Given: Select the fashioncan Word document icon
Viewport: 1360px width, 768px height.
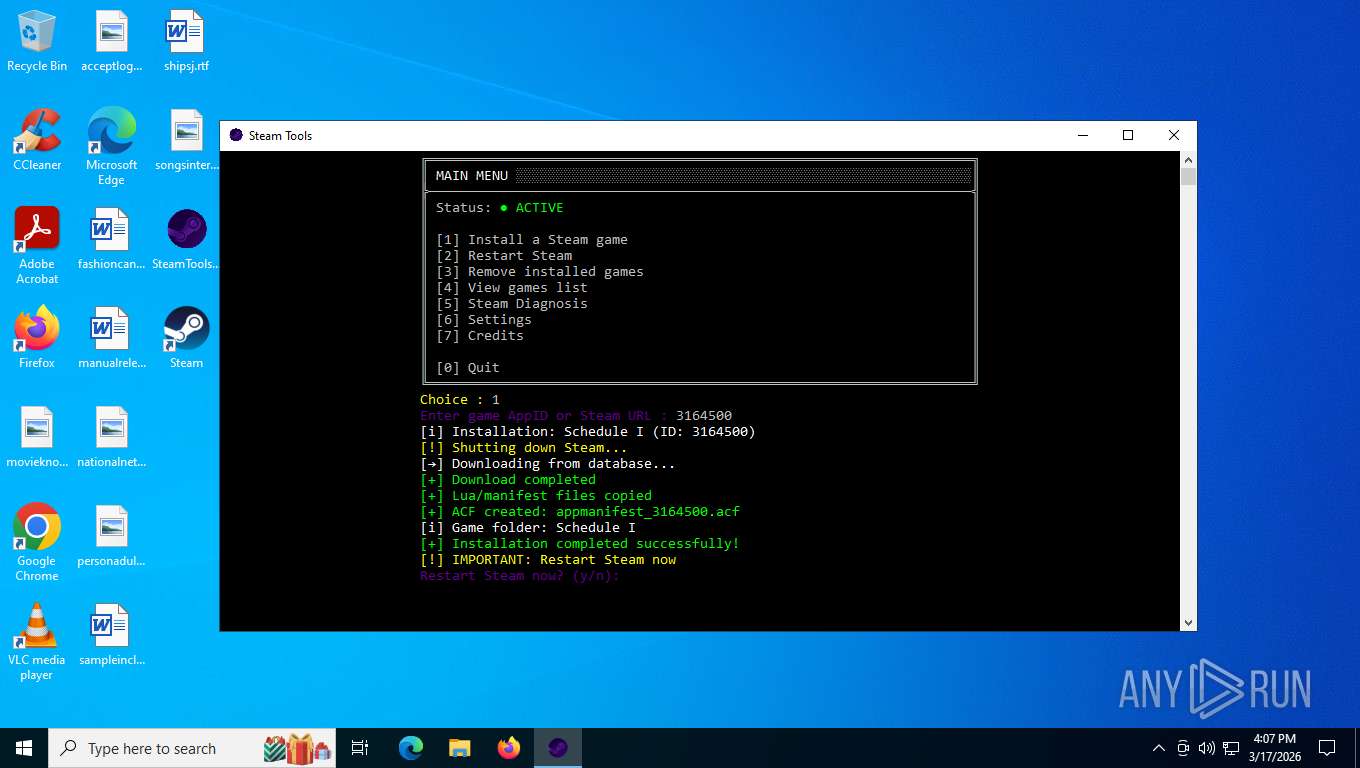Looking at the screenshot, I should pos(112,240).
